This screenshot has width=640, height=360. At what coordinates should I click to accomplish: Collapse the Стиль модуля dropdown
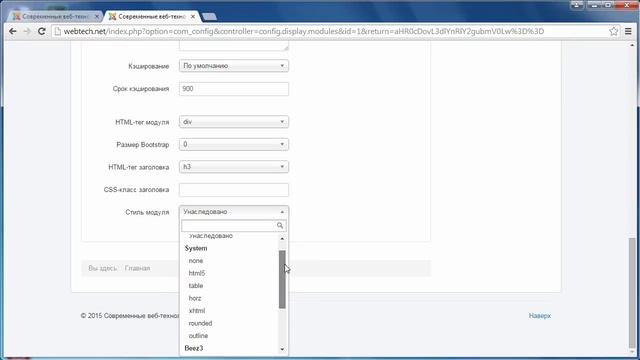click(234, 212)
